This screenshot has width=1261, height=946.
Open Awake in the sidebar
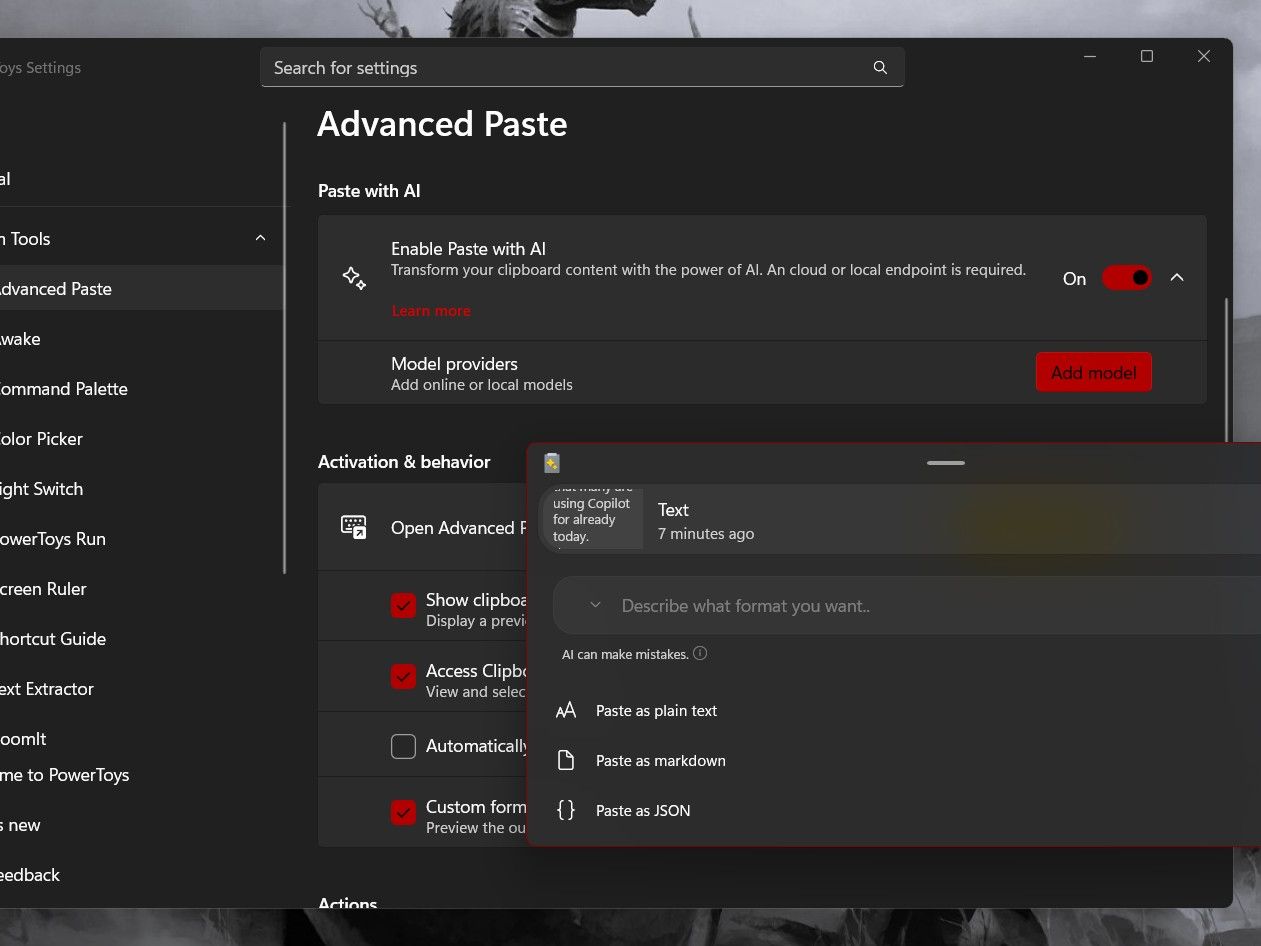(x=140, y=339)
